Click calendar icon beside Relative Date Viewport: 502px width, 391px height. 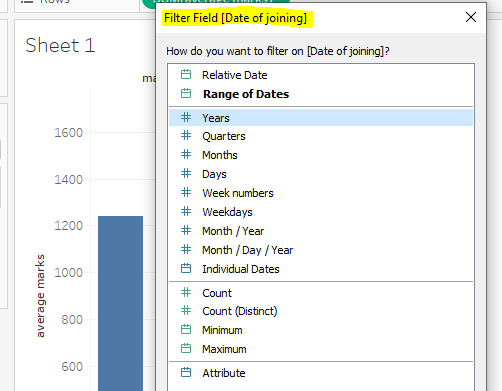click(x=186, y=74)
